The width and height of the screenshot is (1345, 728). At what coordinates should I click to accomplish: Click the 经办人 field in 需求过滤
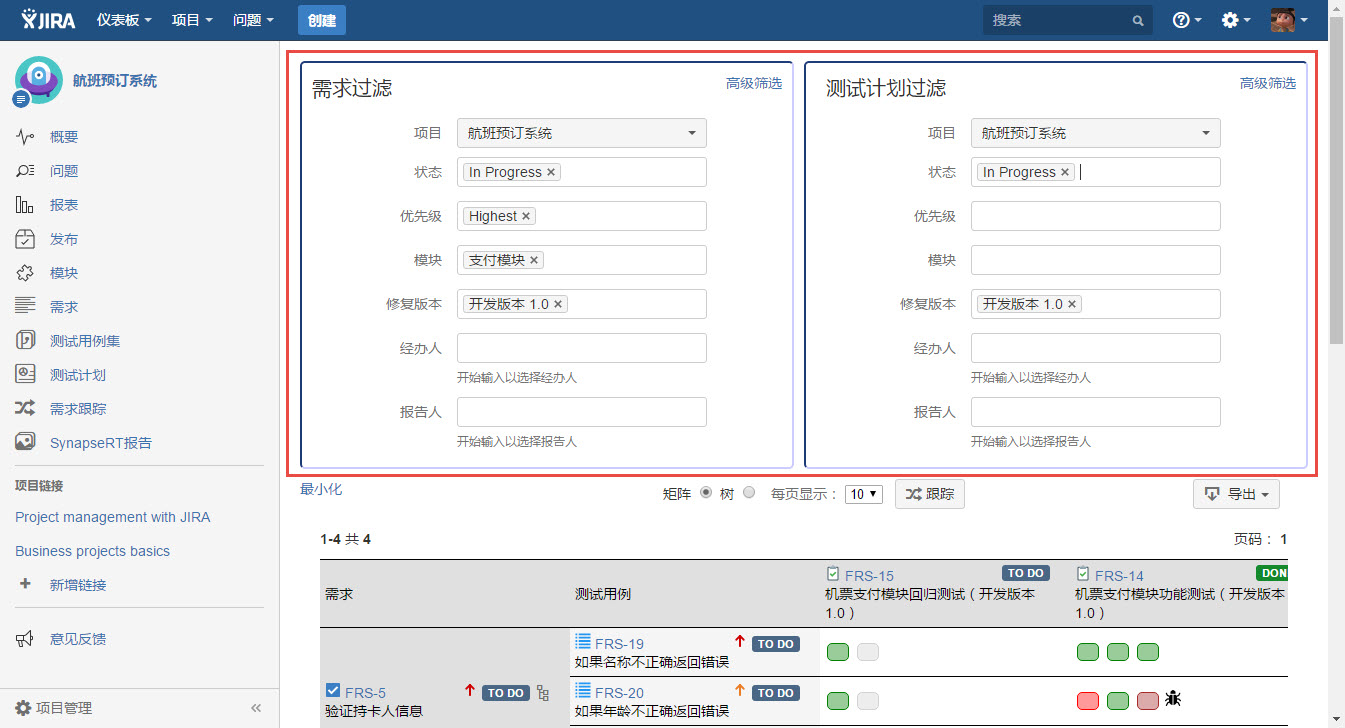[582, 348]
